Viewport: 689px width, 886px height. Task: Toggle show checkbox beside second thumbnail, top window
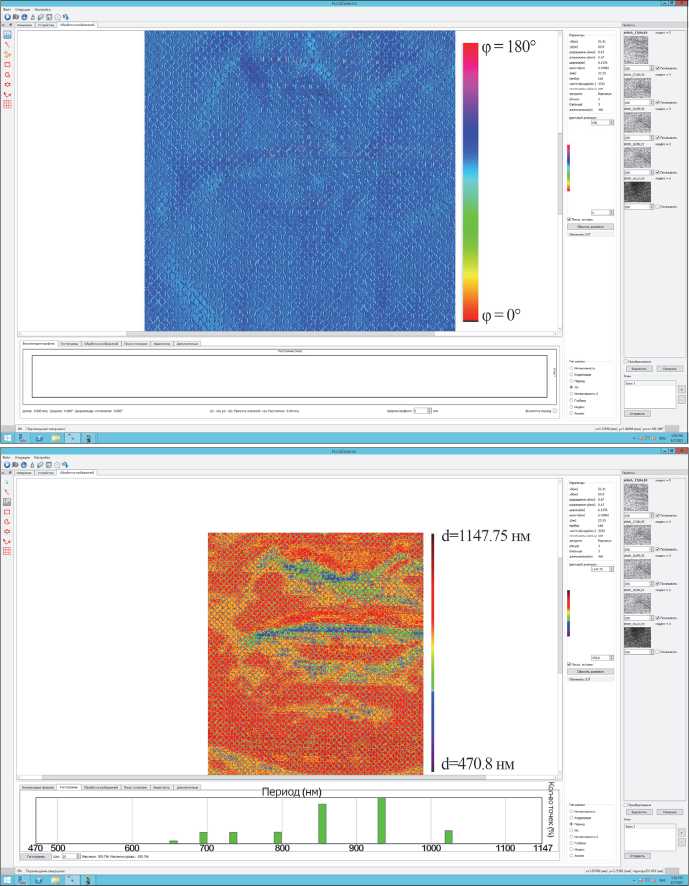658,103
